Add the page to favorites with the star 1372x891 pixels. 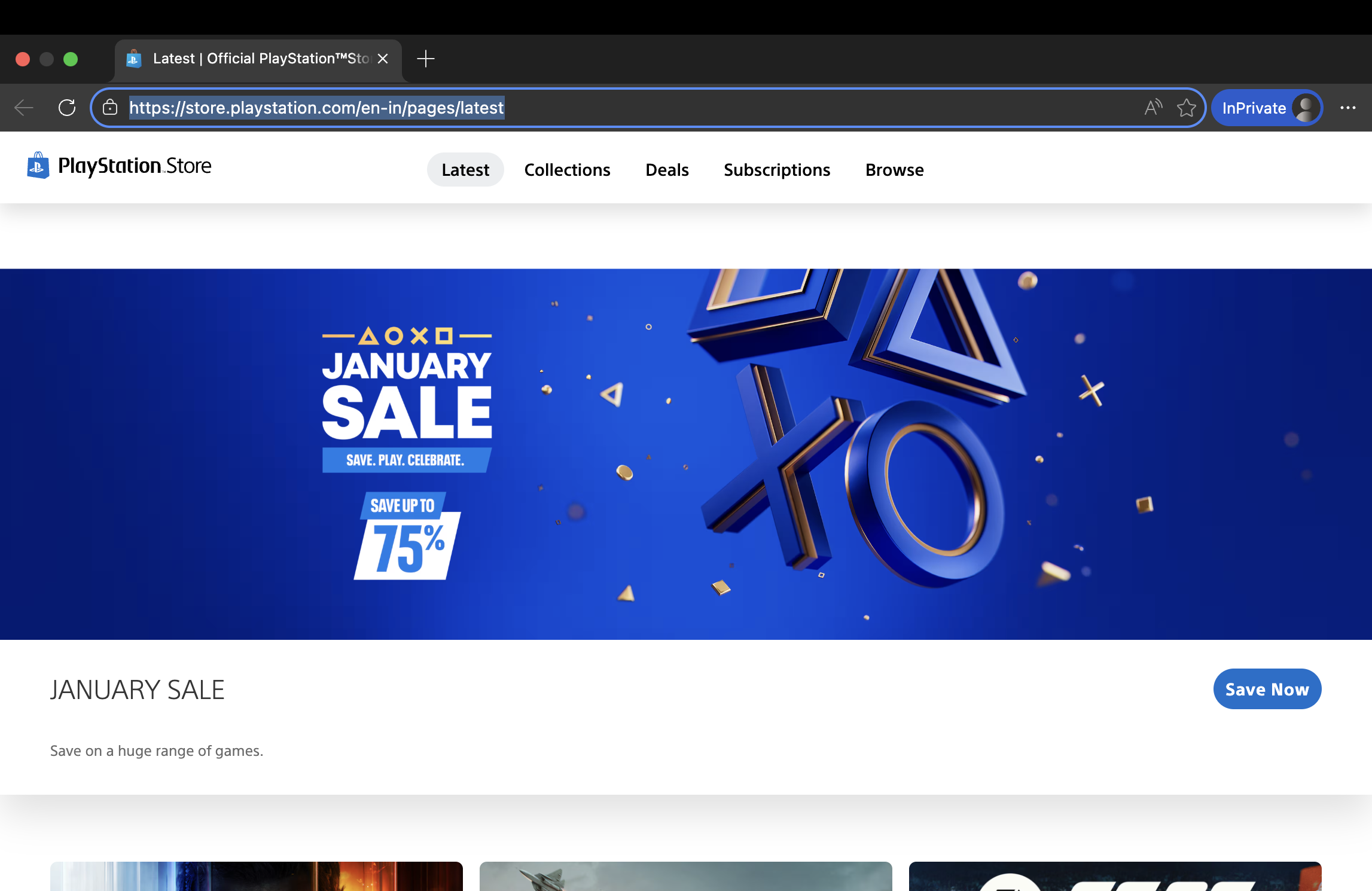pos(1186,108)
